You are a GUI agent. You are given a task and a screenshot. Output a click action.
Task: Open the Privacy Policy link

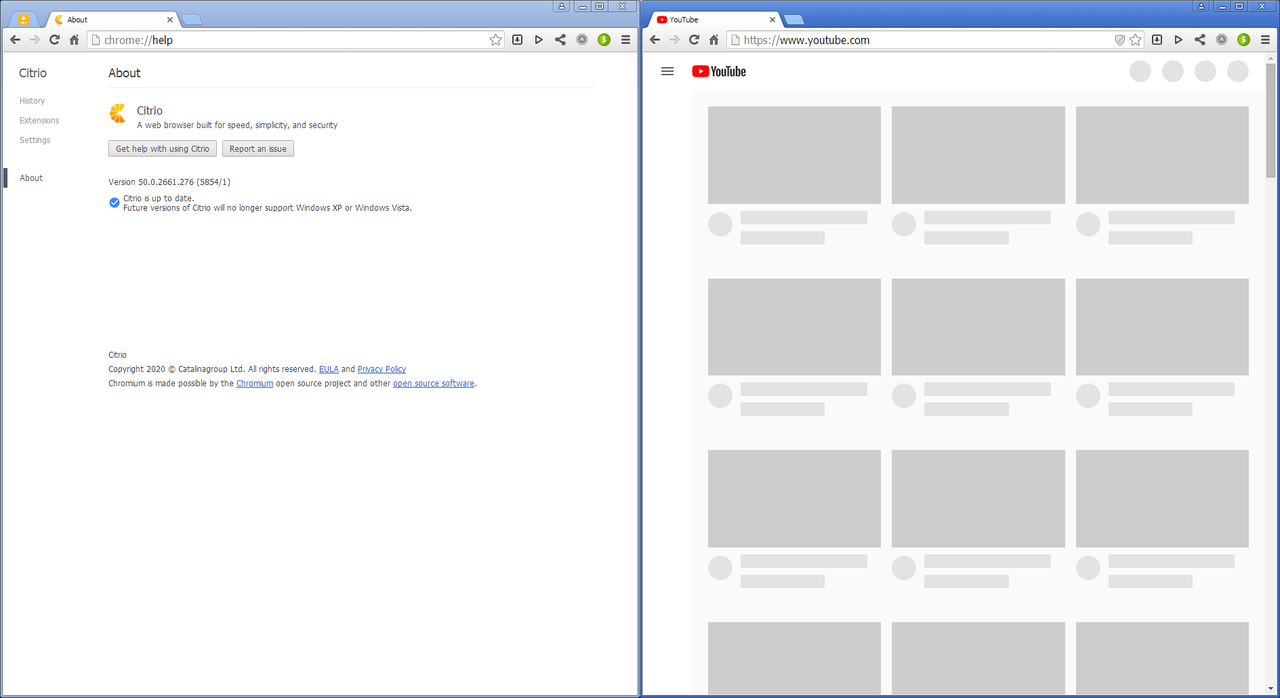tap(382, 369)
